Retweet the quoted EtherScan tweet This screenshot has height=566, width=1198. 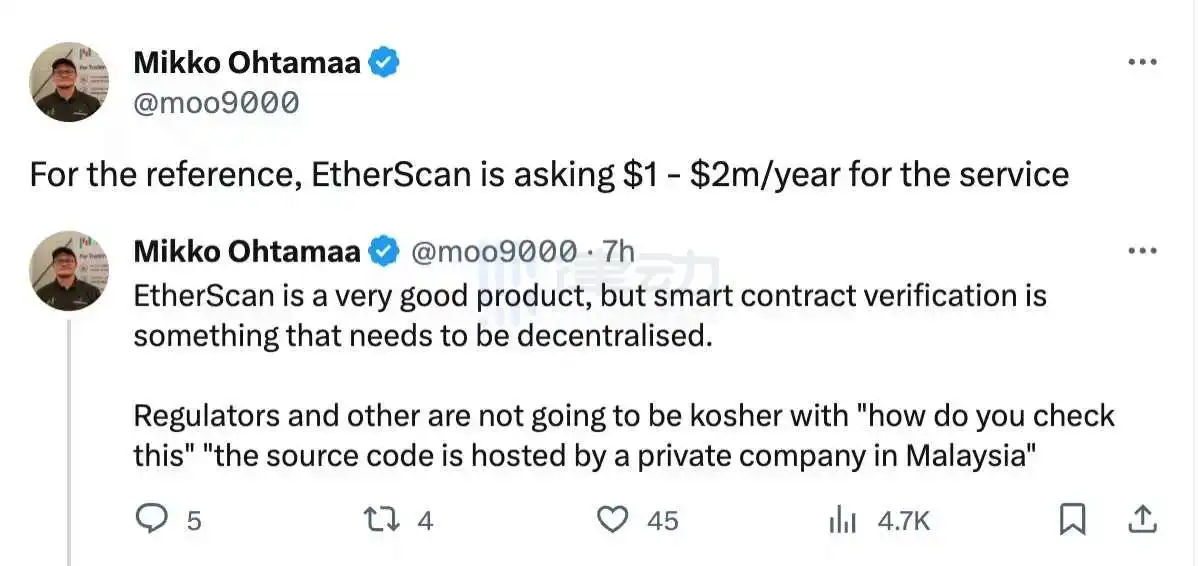(380, 519)
